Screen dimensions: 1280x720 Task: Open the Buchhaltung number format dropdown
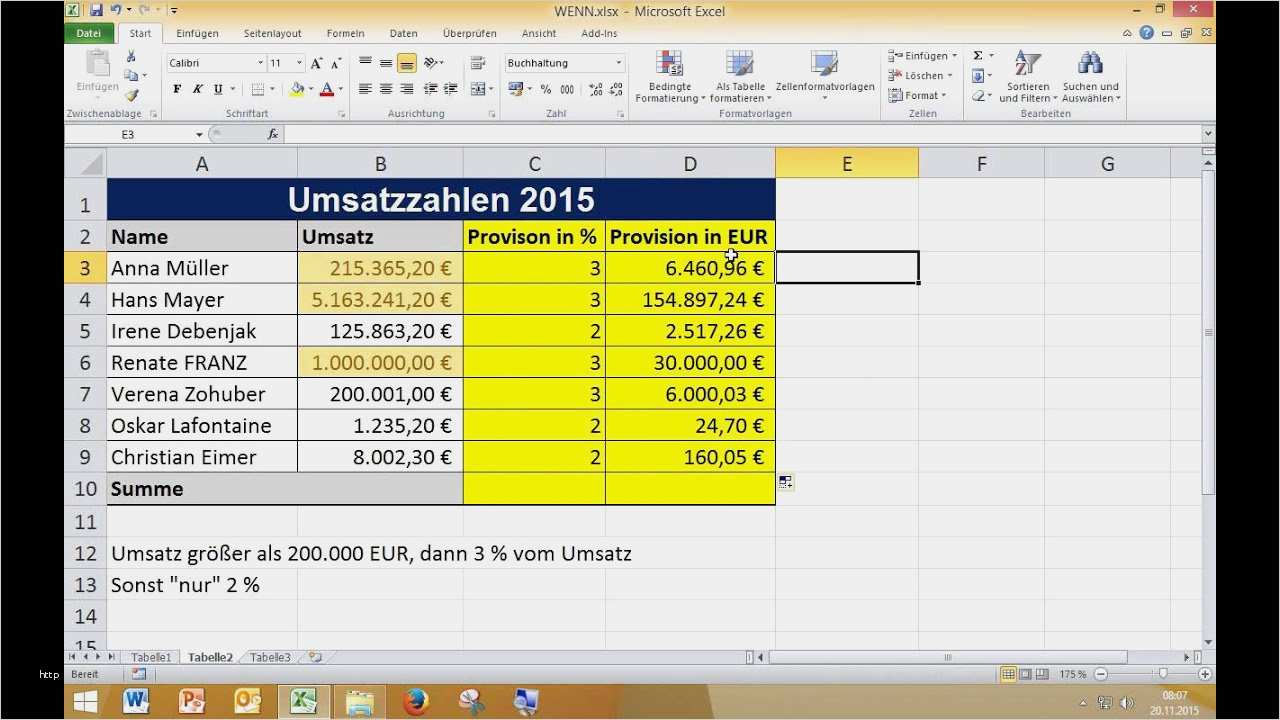618,63
